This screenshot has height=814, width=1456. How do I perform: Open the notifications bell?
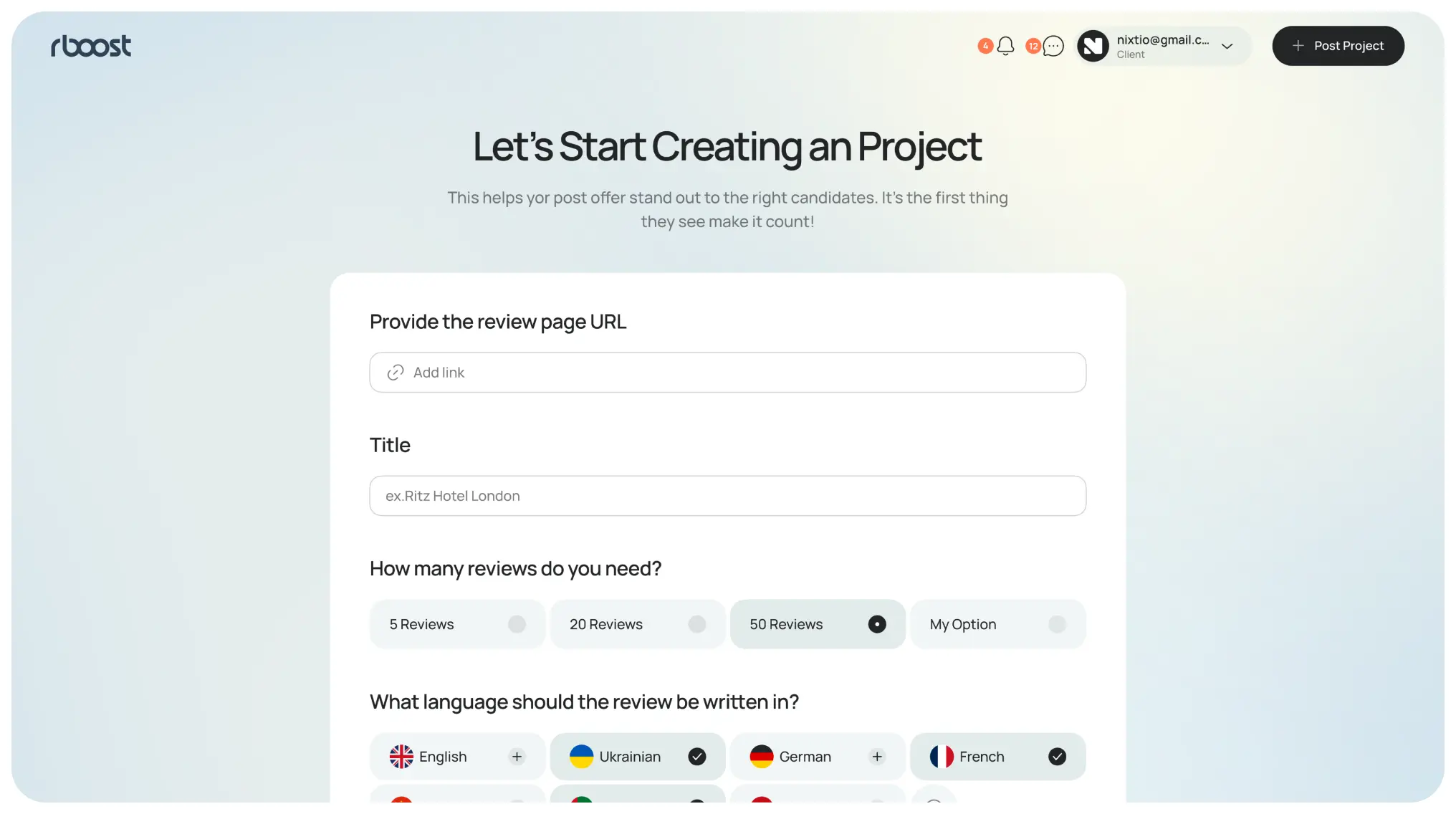[x=1005, y=46]
